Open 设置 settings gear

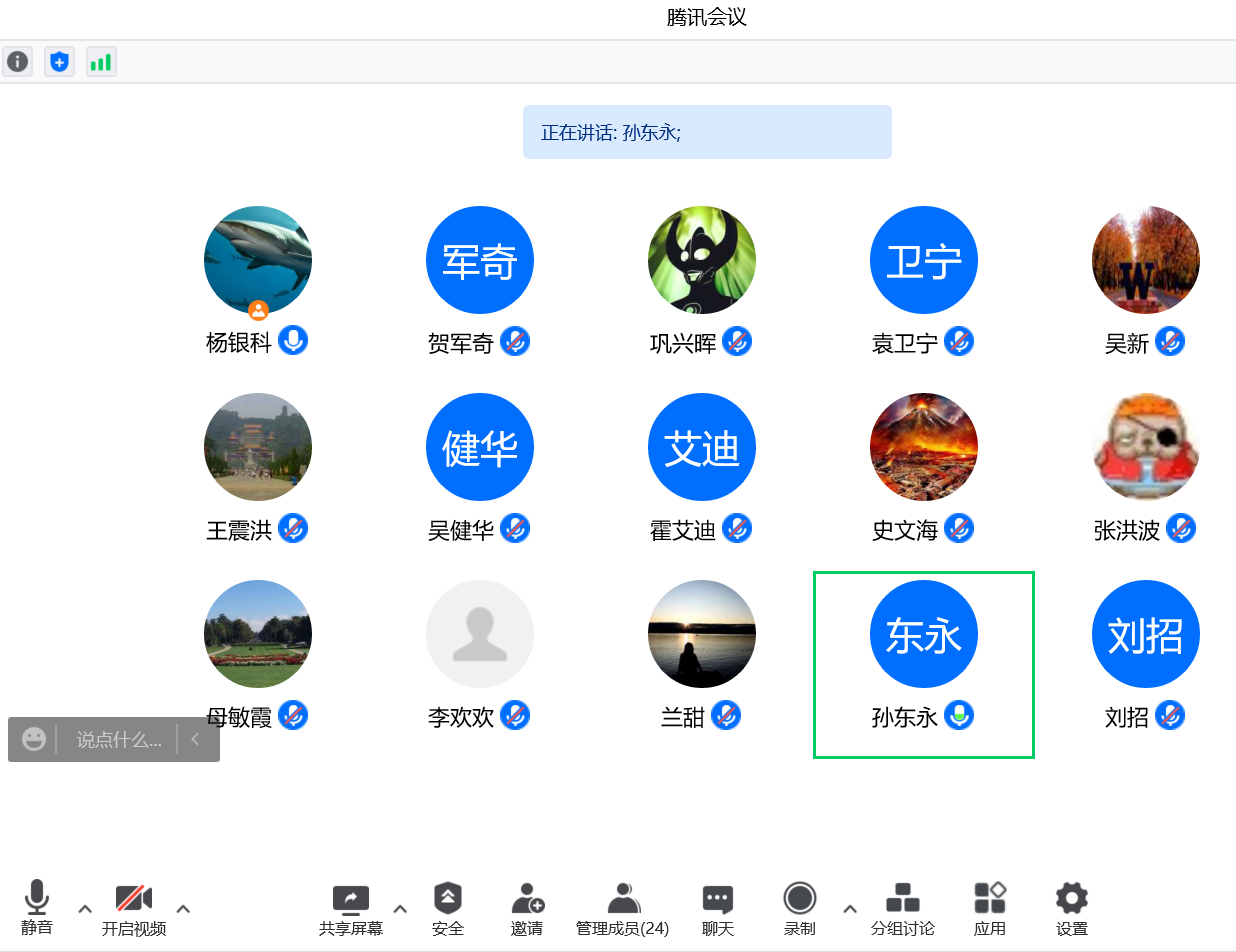coord(1071,908)
